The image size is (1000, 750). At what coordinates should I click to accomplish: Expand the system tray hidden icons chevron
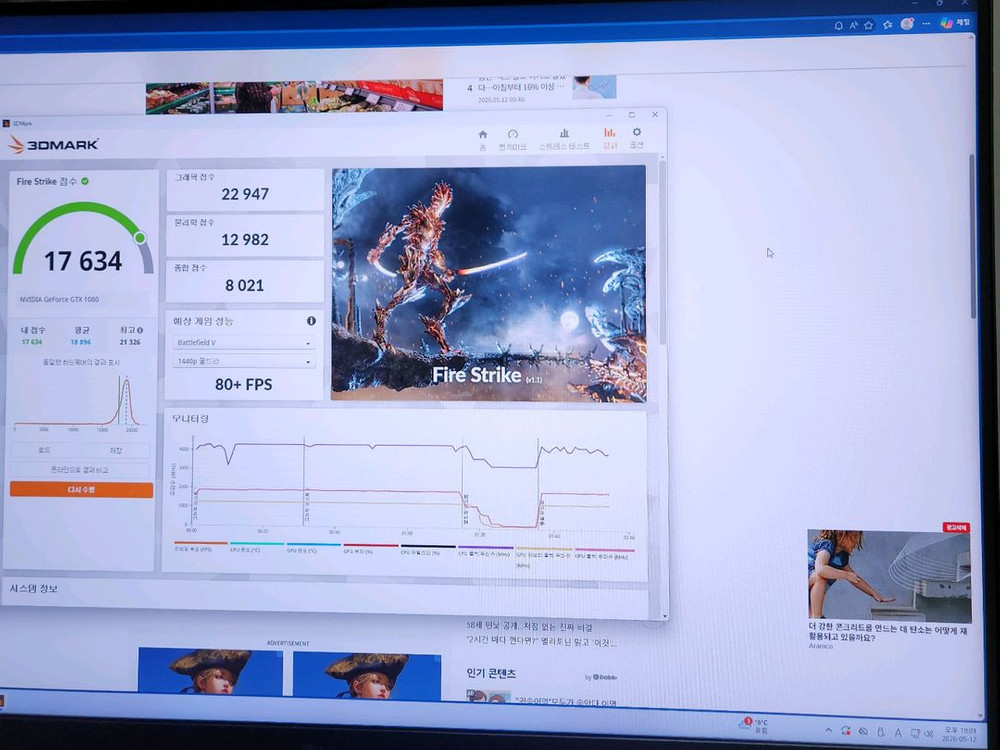coord(828,731)
